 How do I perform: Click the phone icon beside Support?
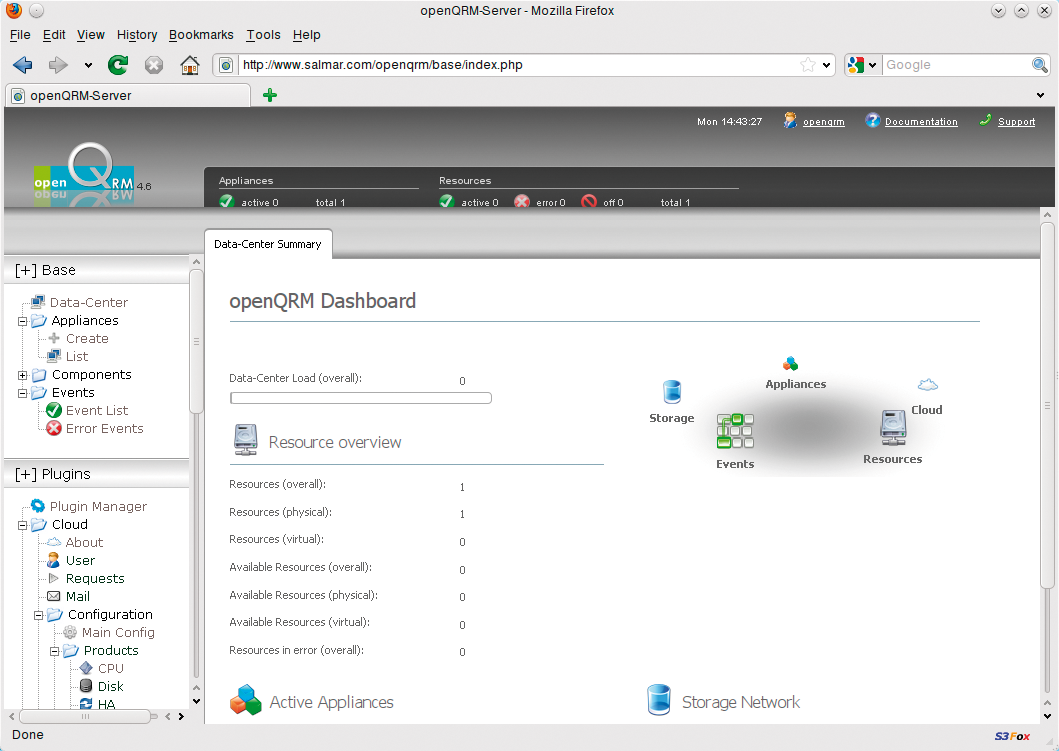click(985, 121)
